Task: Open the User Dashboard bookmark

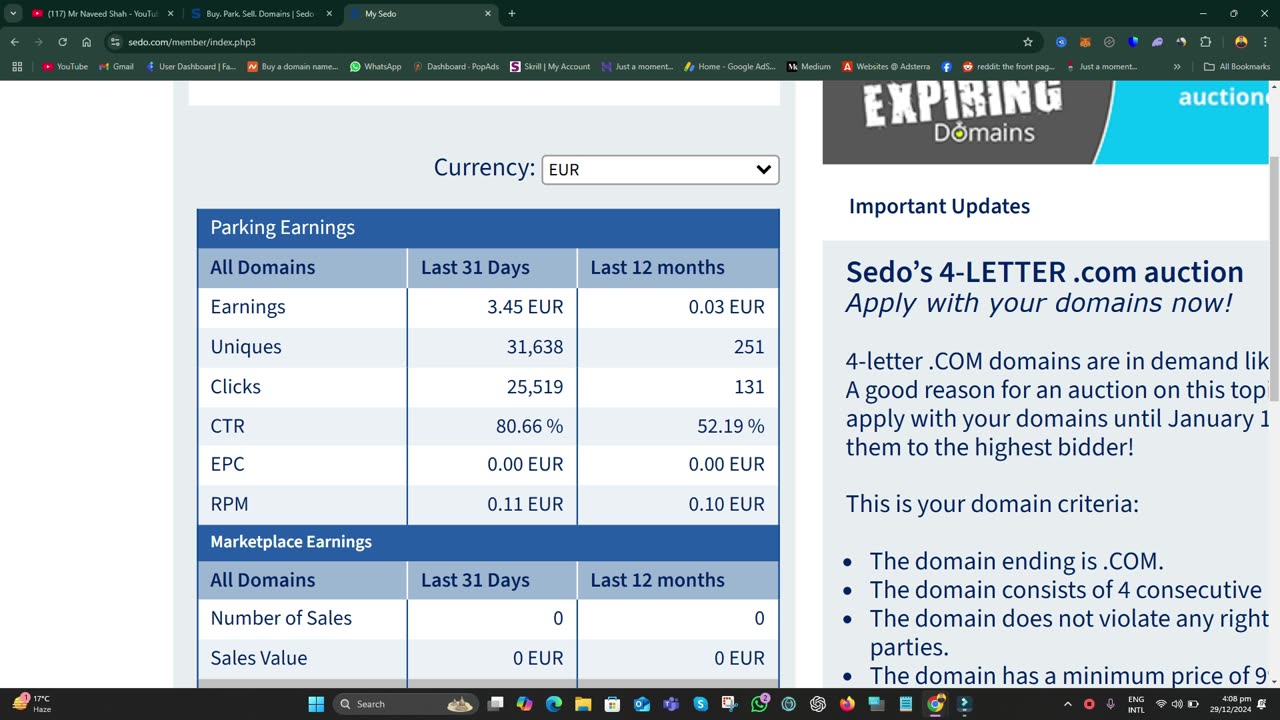Action: click(x=190, y=67)
